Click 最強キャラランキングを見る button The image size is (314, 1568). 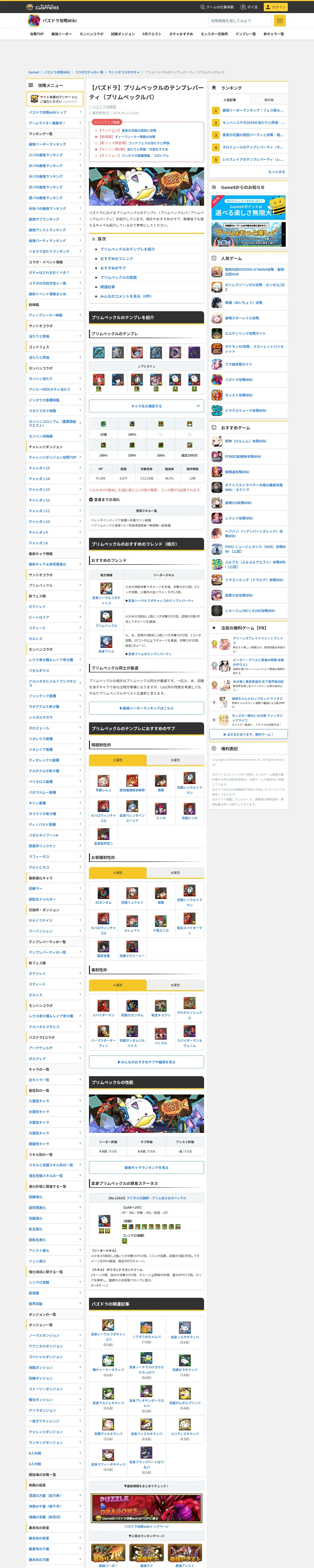[146, 1167]
